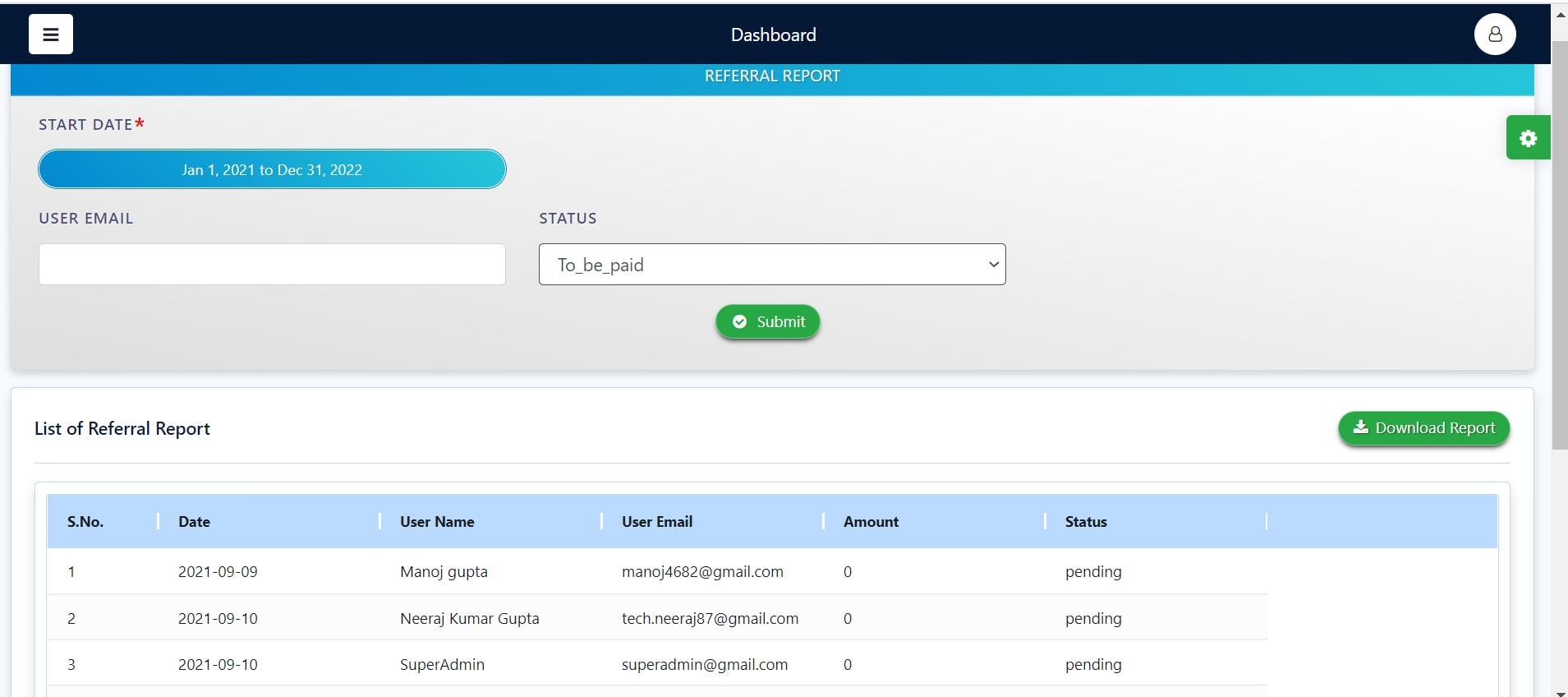Select email manoj4682@gmail.com

point(702,572)
